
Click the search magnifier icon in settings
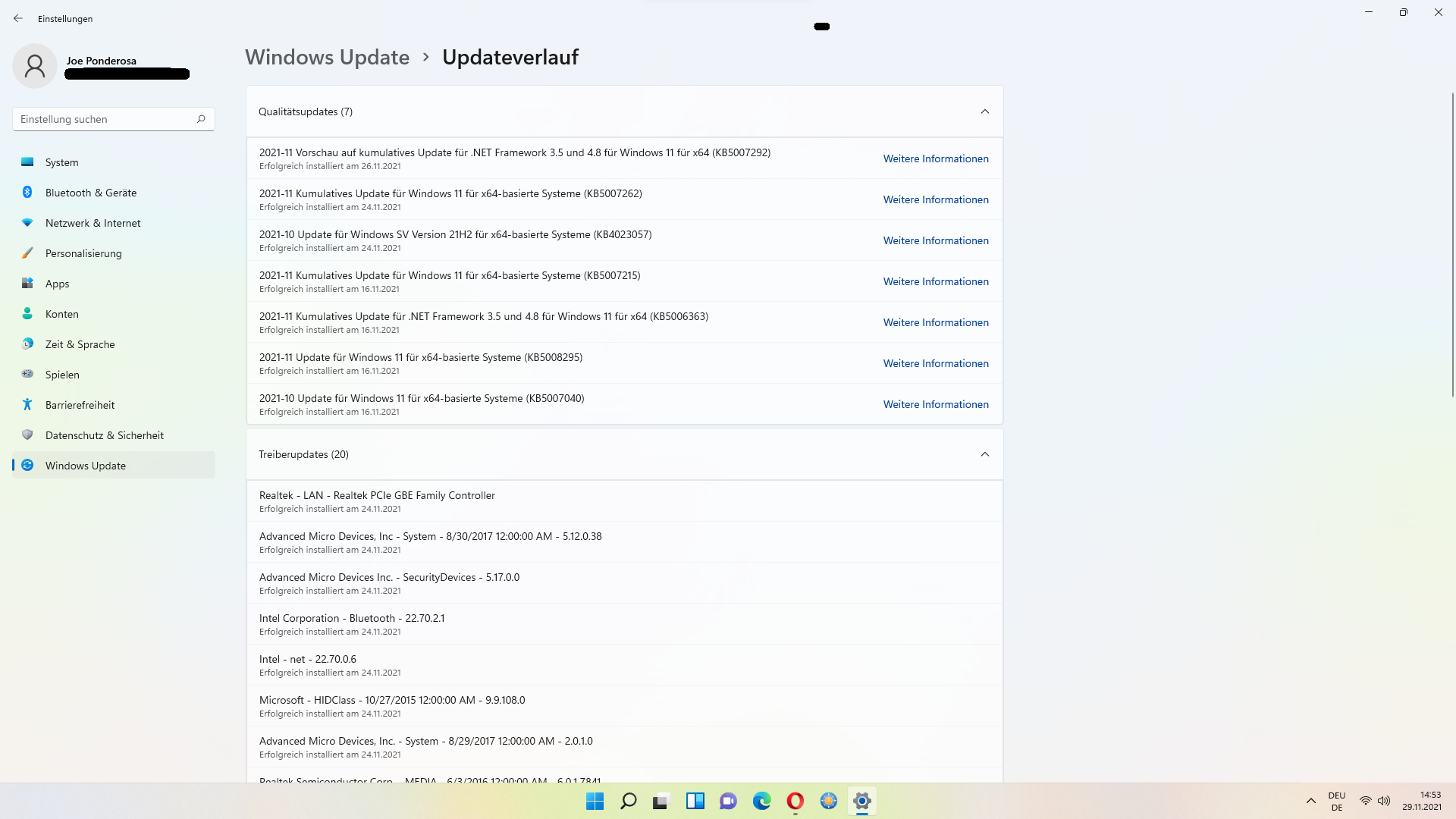point(201,119)
